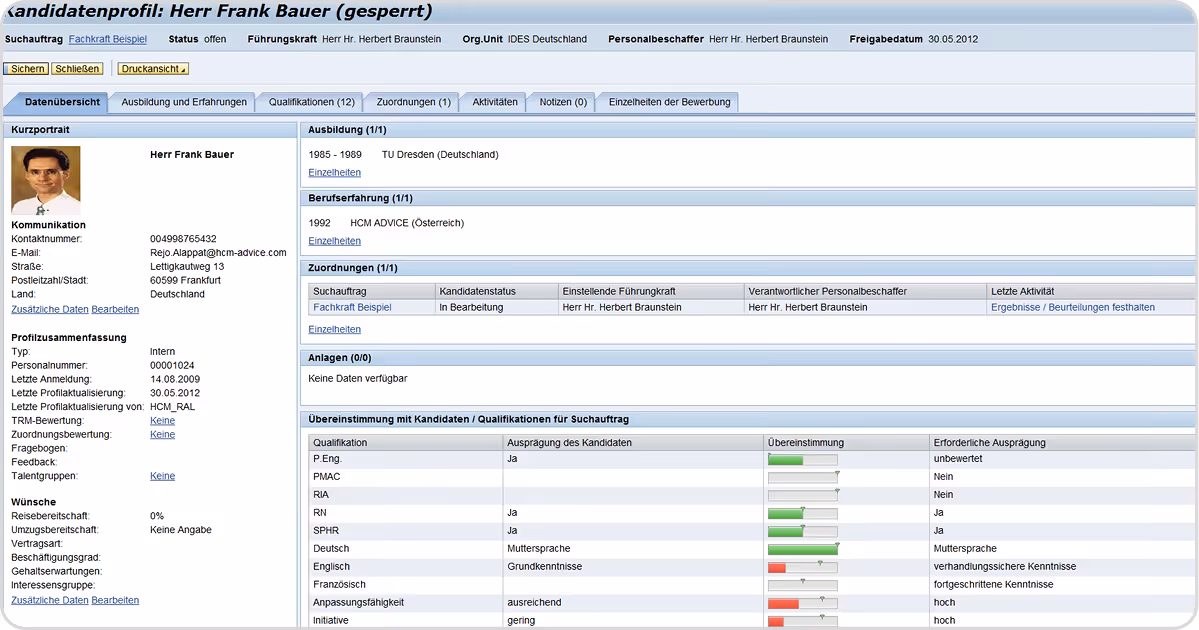Viewport: 1199px width, 630px height.
Task: Click the Englisch match indicator bar
Action: pos(803,567)
